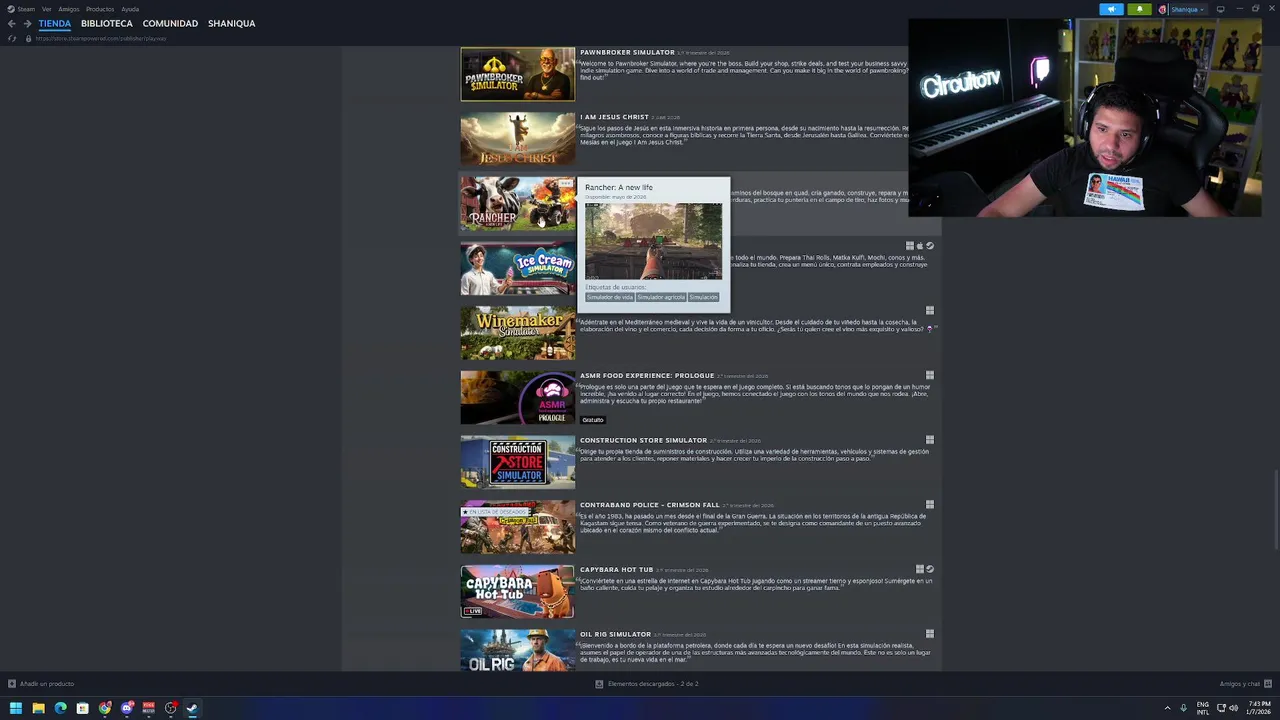Viewport: 1280px width, 720px height.
Task: Click the Simulación tag in popup
Action: tap(703, 297)
